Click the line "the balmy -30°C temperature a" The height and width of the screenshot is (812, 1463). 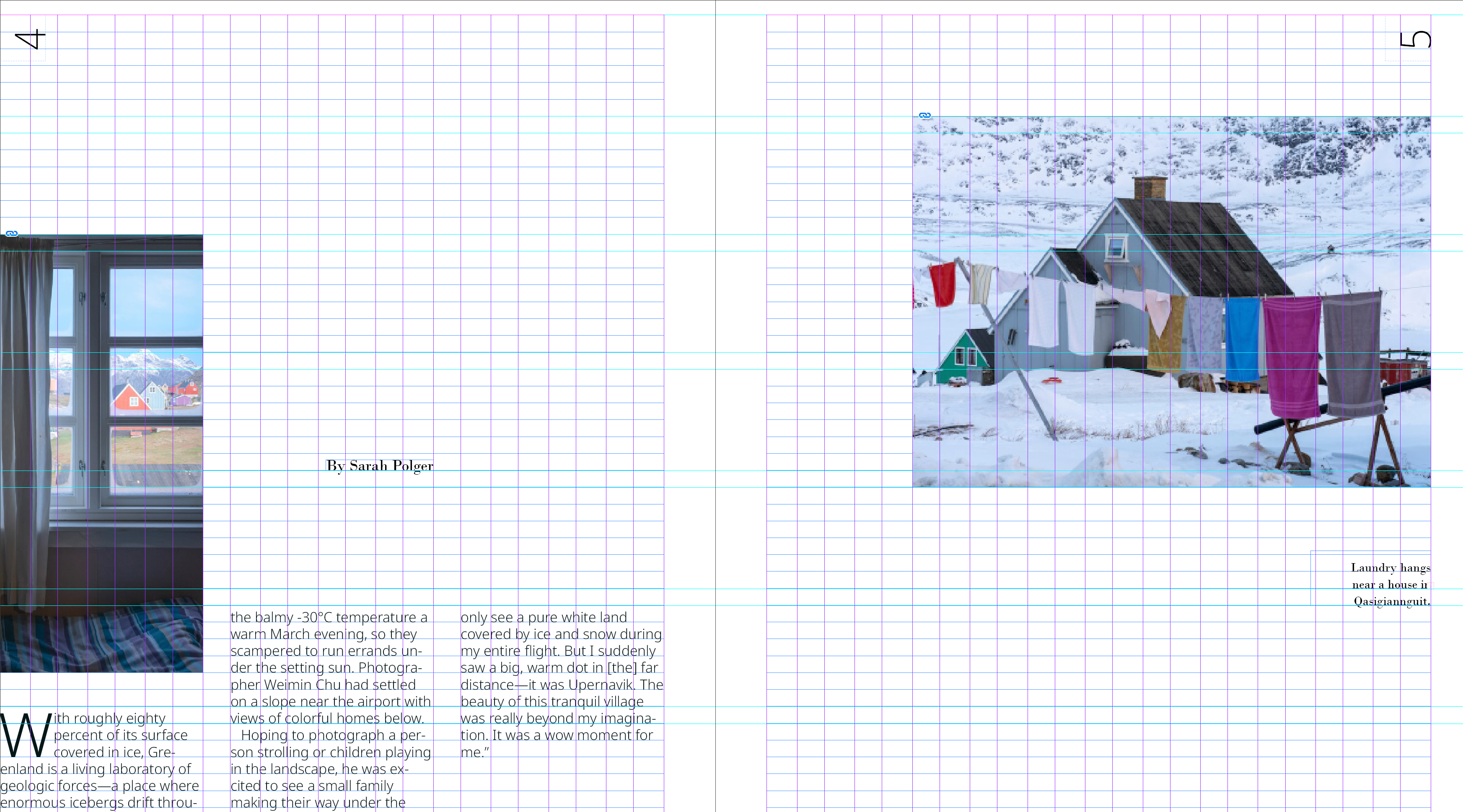[329, 617]
